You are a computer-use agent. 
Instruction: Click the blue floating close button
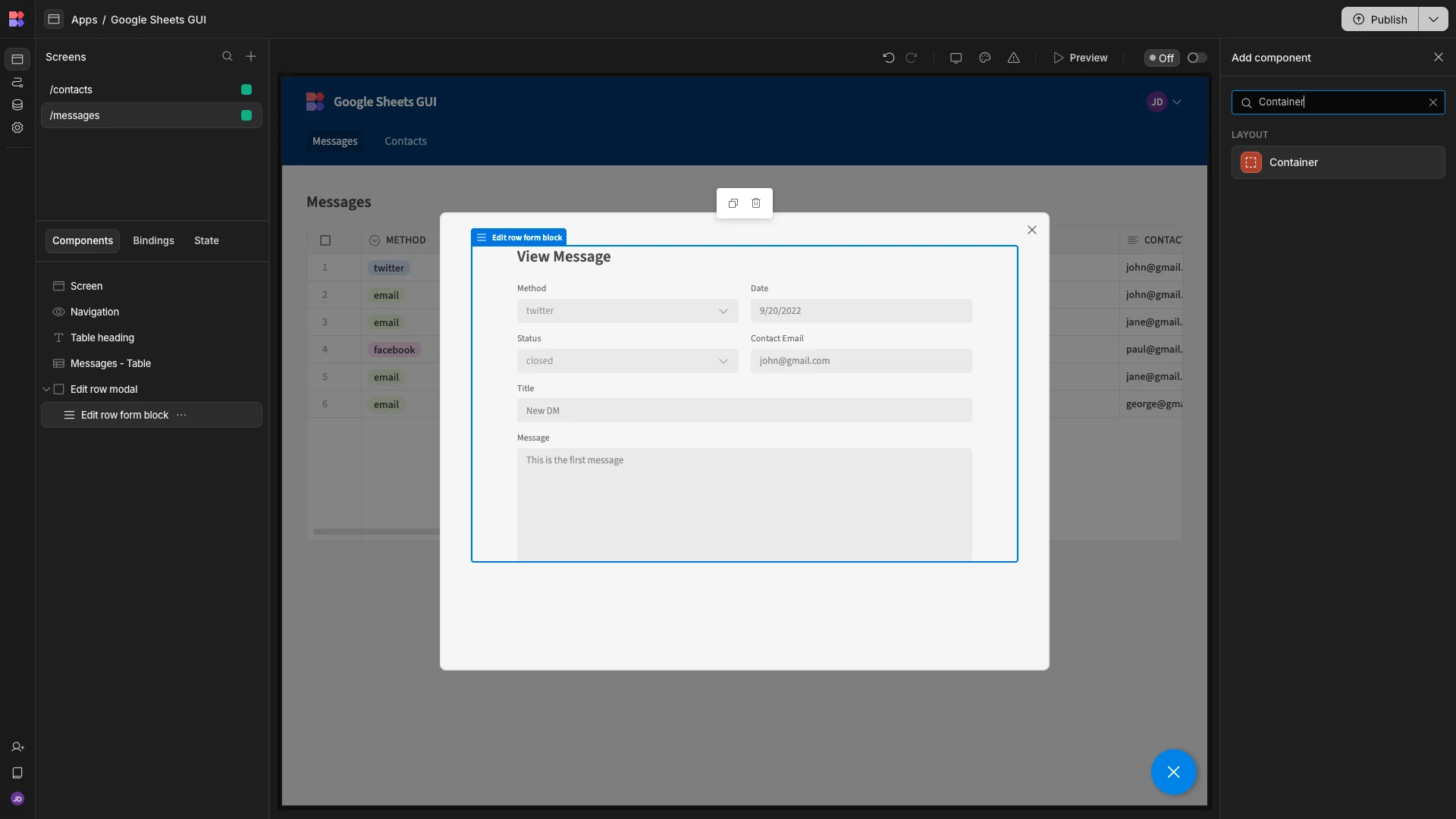(1173, 772)
